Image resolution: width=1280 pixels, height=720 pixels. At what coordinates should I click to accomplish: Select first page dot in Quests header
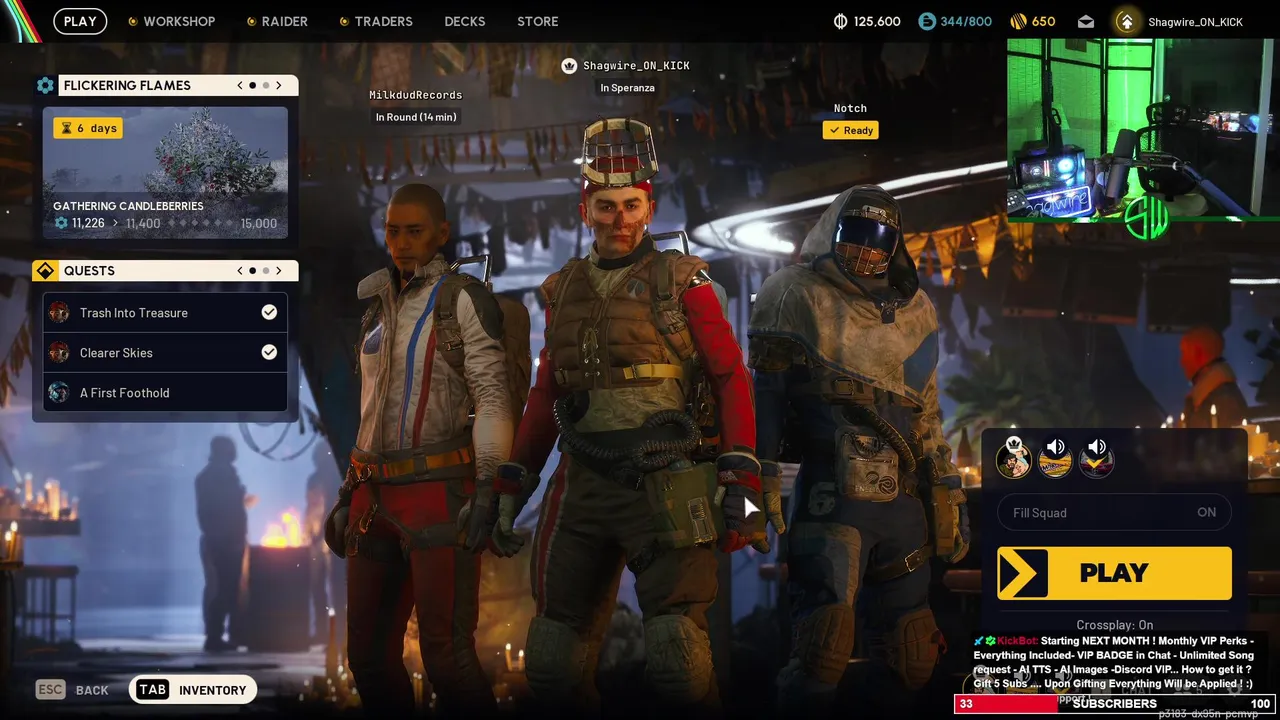click(x=253, y=271)
